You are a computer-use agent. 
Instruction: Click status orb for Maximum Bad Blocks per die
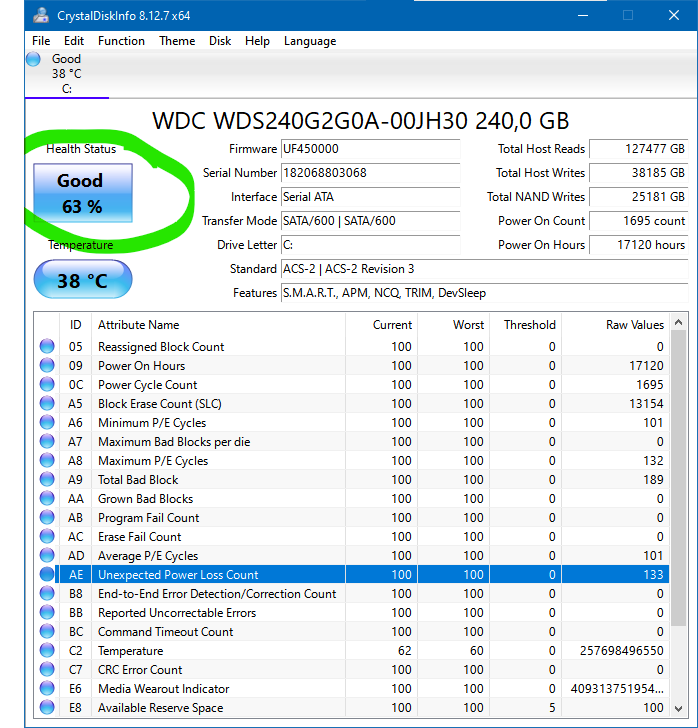tap(47, 442)
